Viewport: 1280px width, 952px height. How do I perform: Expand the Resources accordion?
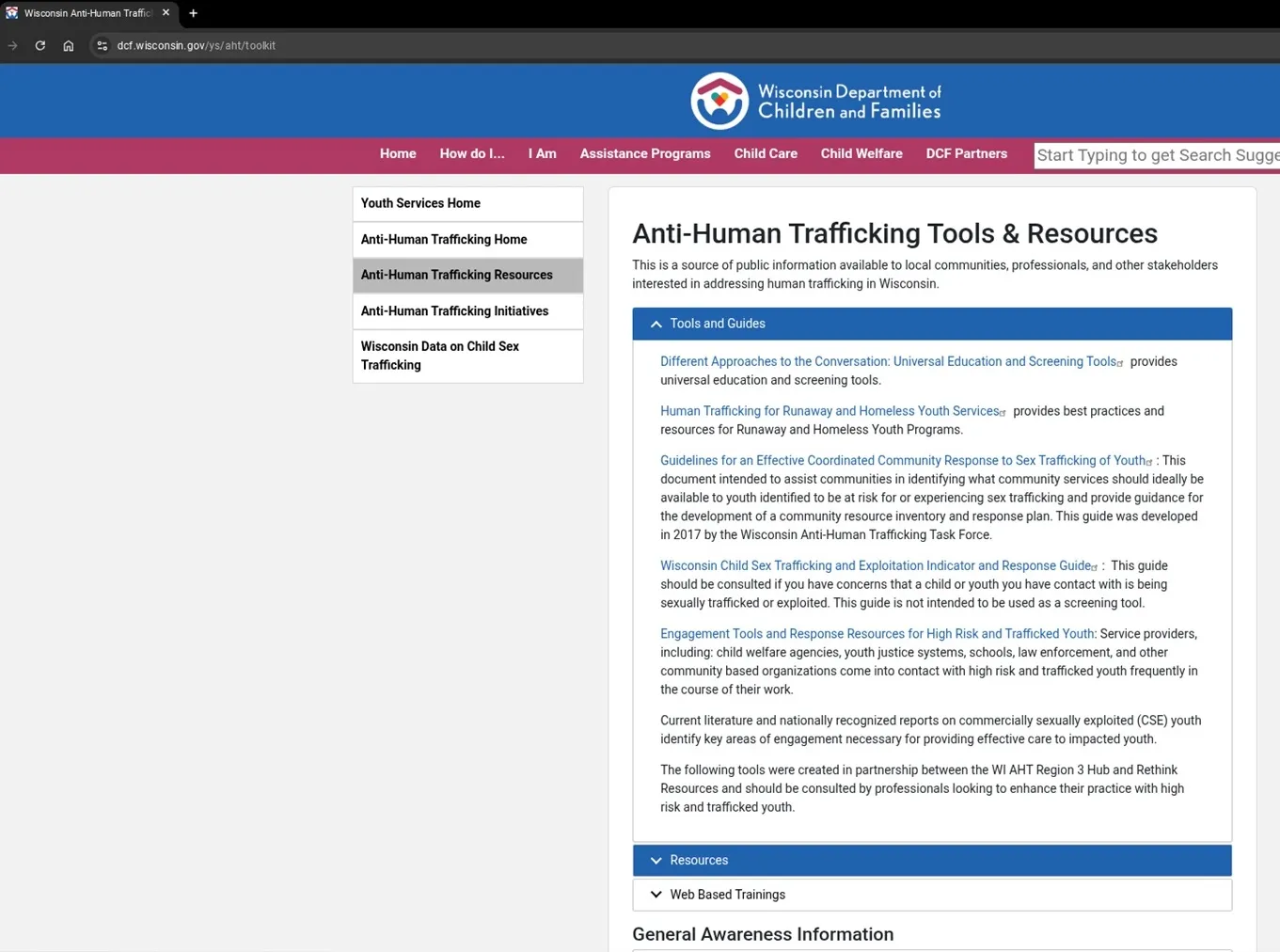tap(932, 860)
